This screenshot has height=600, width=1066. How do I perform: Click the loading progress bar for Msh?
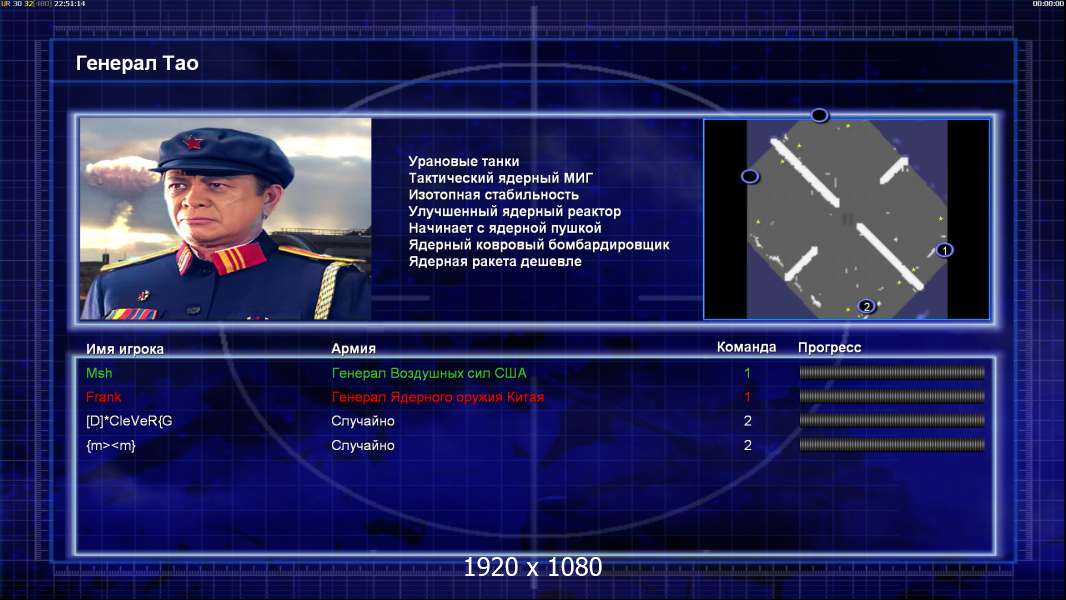tap(892, 372)
